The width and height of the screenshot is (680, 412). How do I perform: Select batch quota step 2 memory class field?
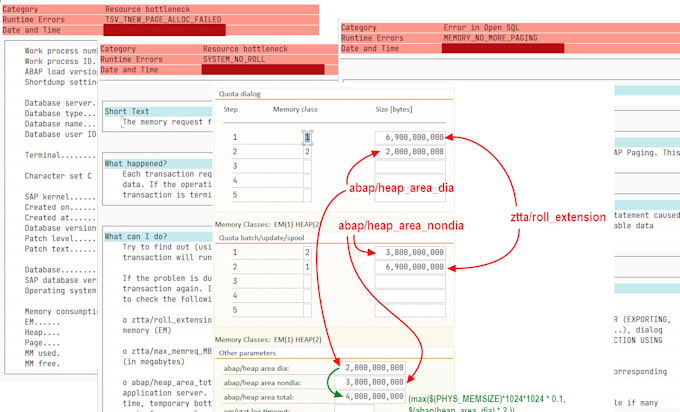click(307, 267)
